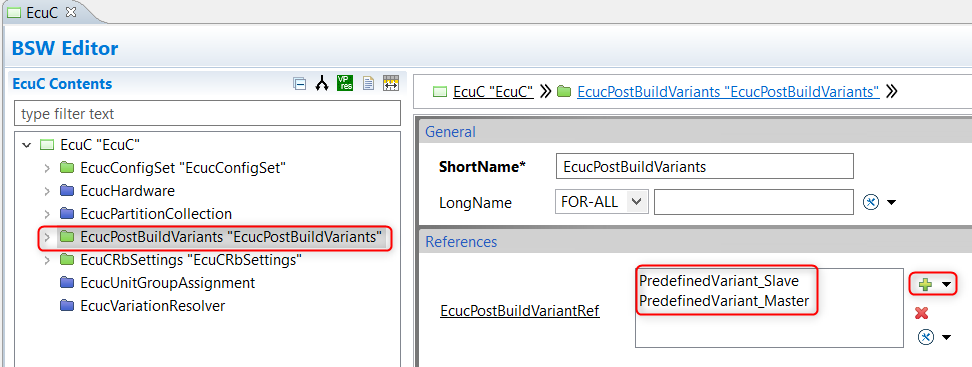Click the hierarchy fork icon in contents toolbar

(321, 84)
